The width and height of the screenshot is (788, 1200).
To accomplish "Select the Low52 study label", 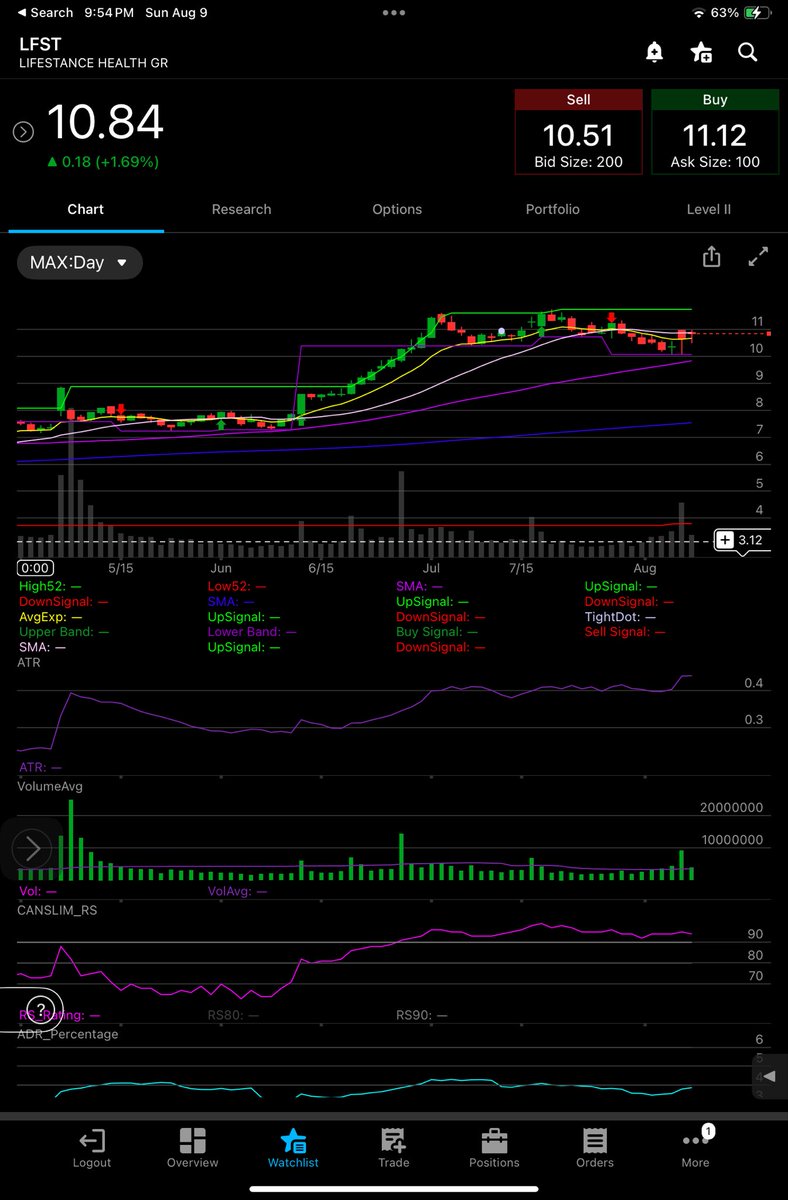I will click(236, 586).
